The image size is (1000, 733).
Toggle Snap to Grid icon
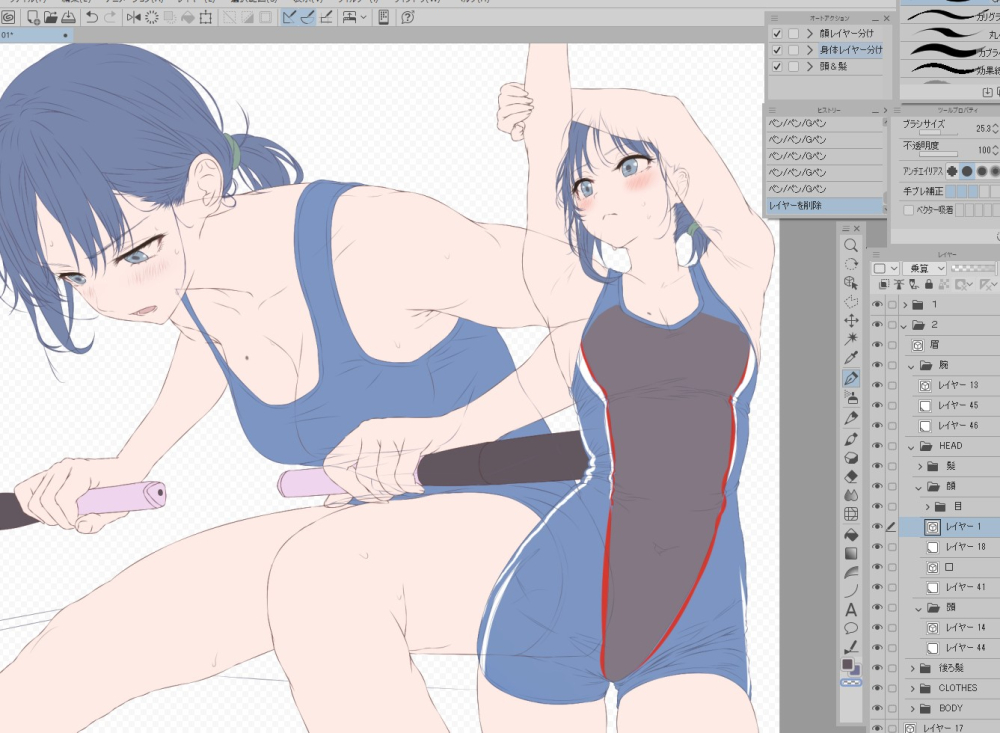click(x=326, y=17)
